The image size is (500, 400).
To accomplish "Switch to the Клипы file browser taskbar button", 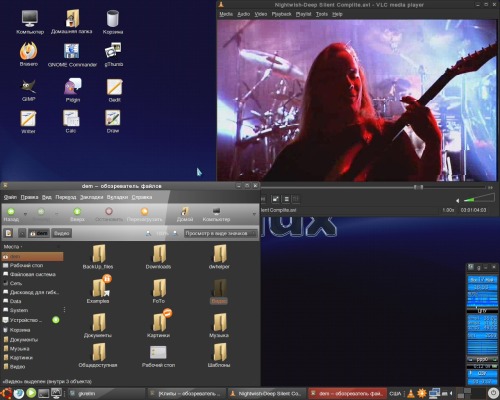I will pyautogui.click(x=187, y=394).
